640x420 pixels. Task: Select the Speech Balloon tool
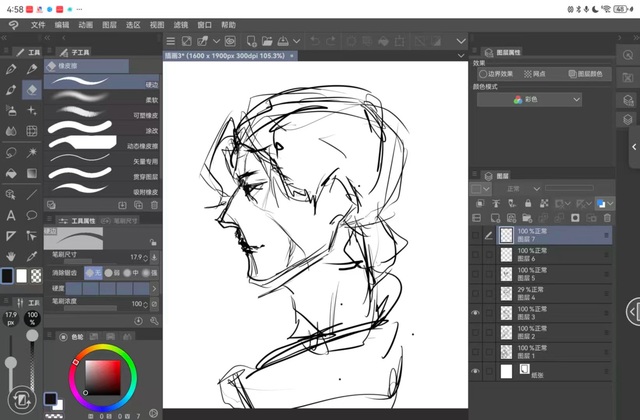32,215
